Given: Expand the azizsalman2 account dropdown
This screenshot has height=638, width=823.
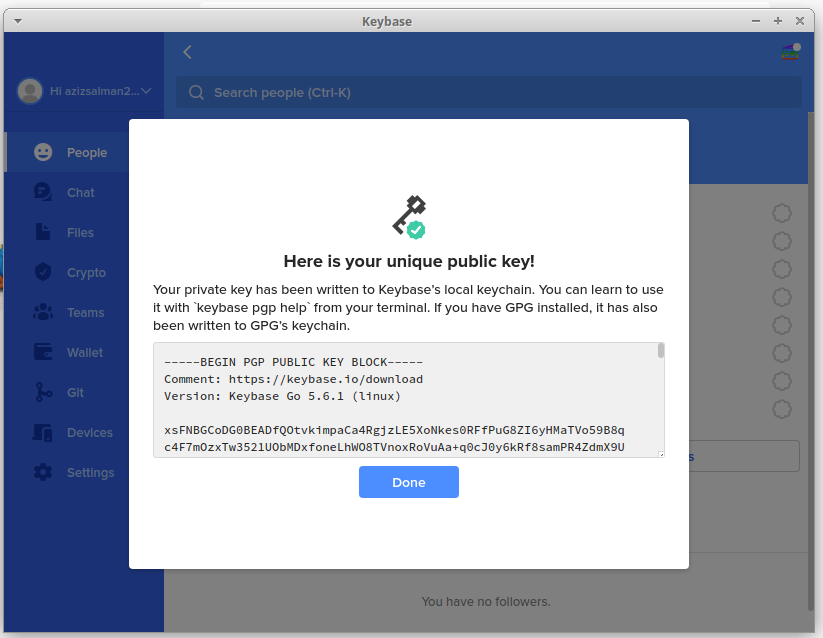Looking at the screenshot, I should click(146, 91).
